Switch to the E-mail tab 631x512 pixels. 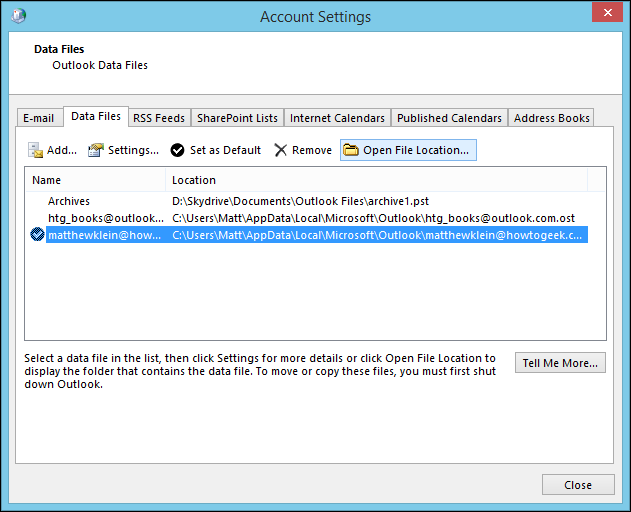tap(39, 118)
